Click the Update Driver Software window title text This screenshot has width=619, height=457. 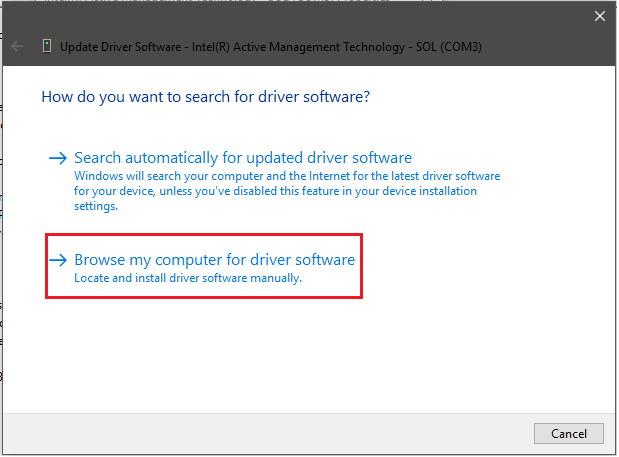[x=271, y=47]
